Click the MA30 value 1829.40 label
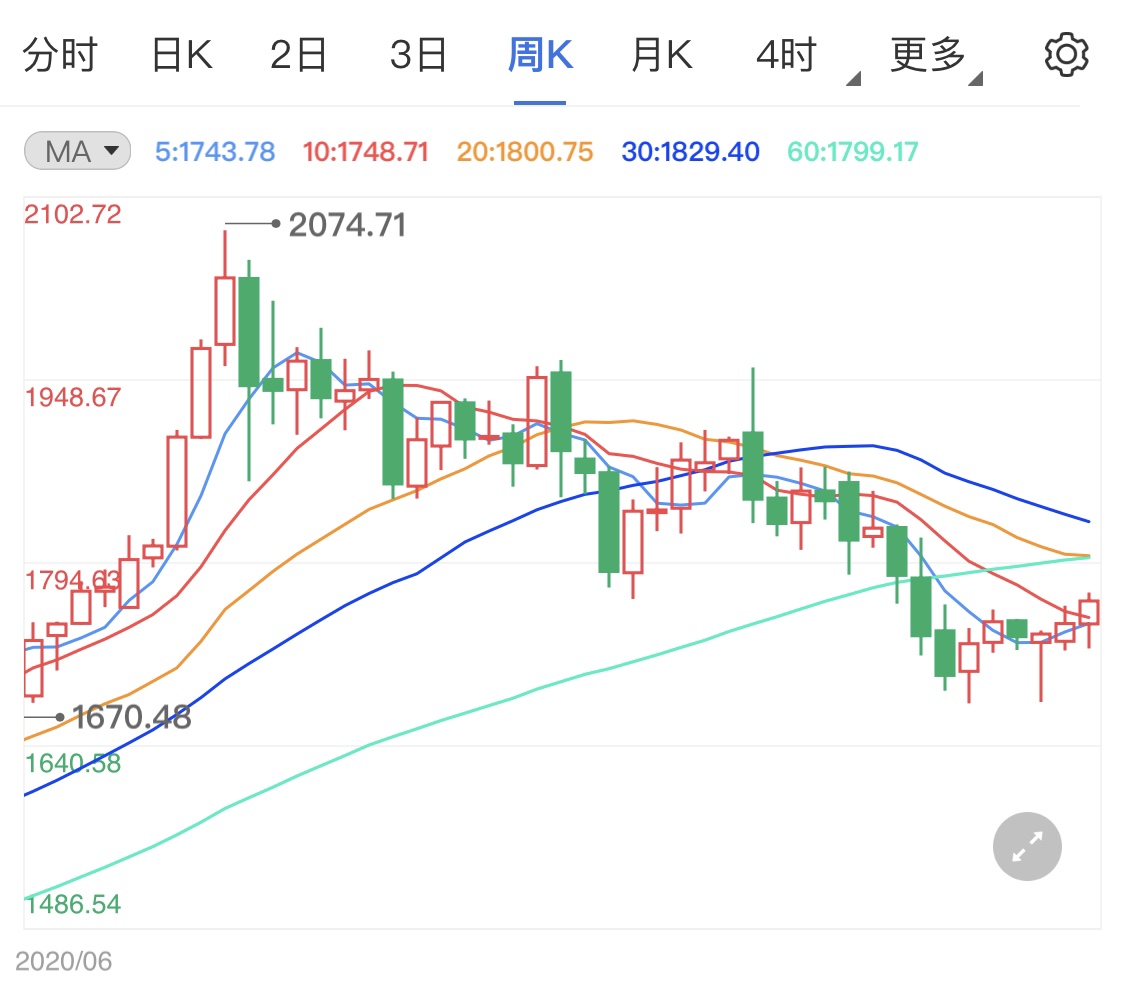This screenshot has width=1125, height=991. [690, 152]
